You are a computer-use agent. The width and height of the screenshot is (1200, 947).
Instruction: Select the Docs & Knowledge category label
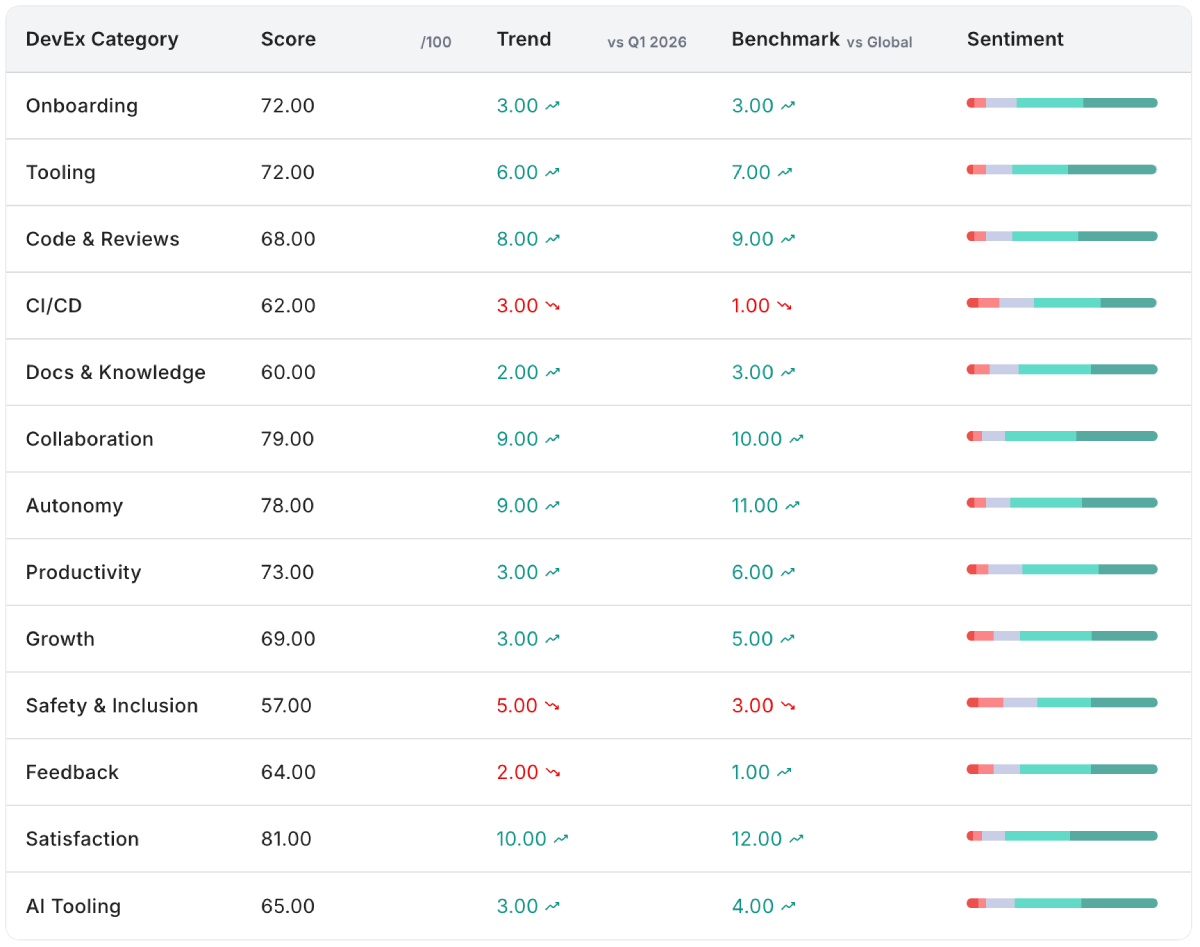pos(116,372)
